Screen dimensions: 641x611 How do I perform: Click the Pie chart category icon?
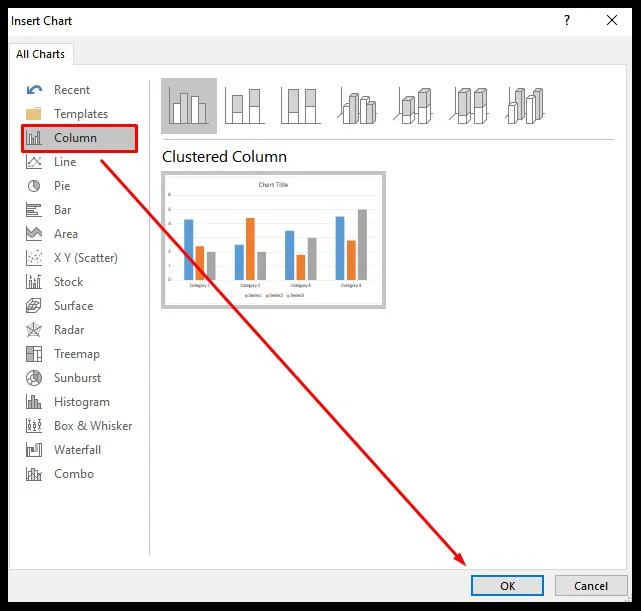click(34, 186)
